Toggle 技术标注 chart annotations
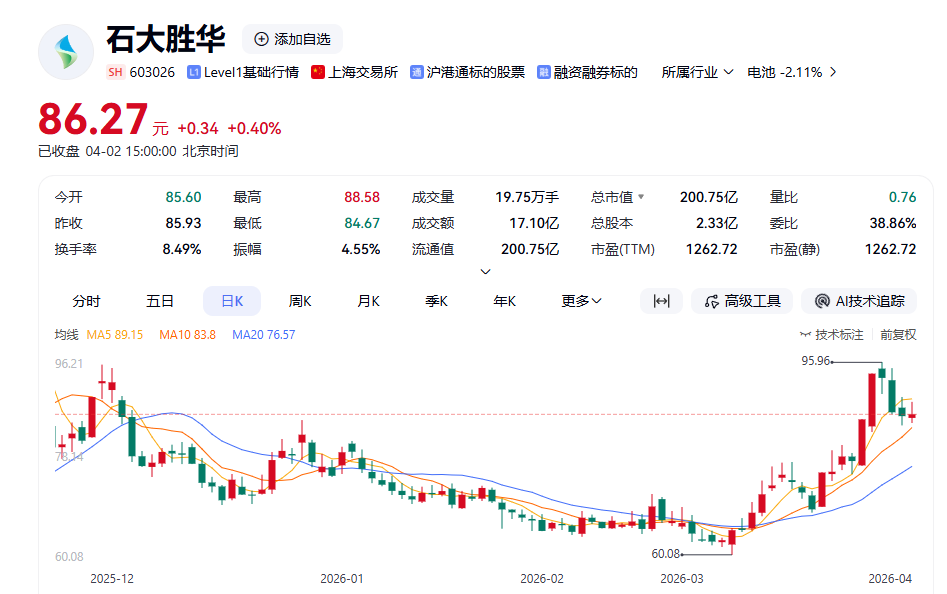Screen dimensions: 947x594 (832, 335)
